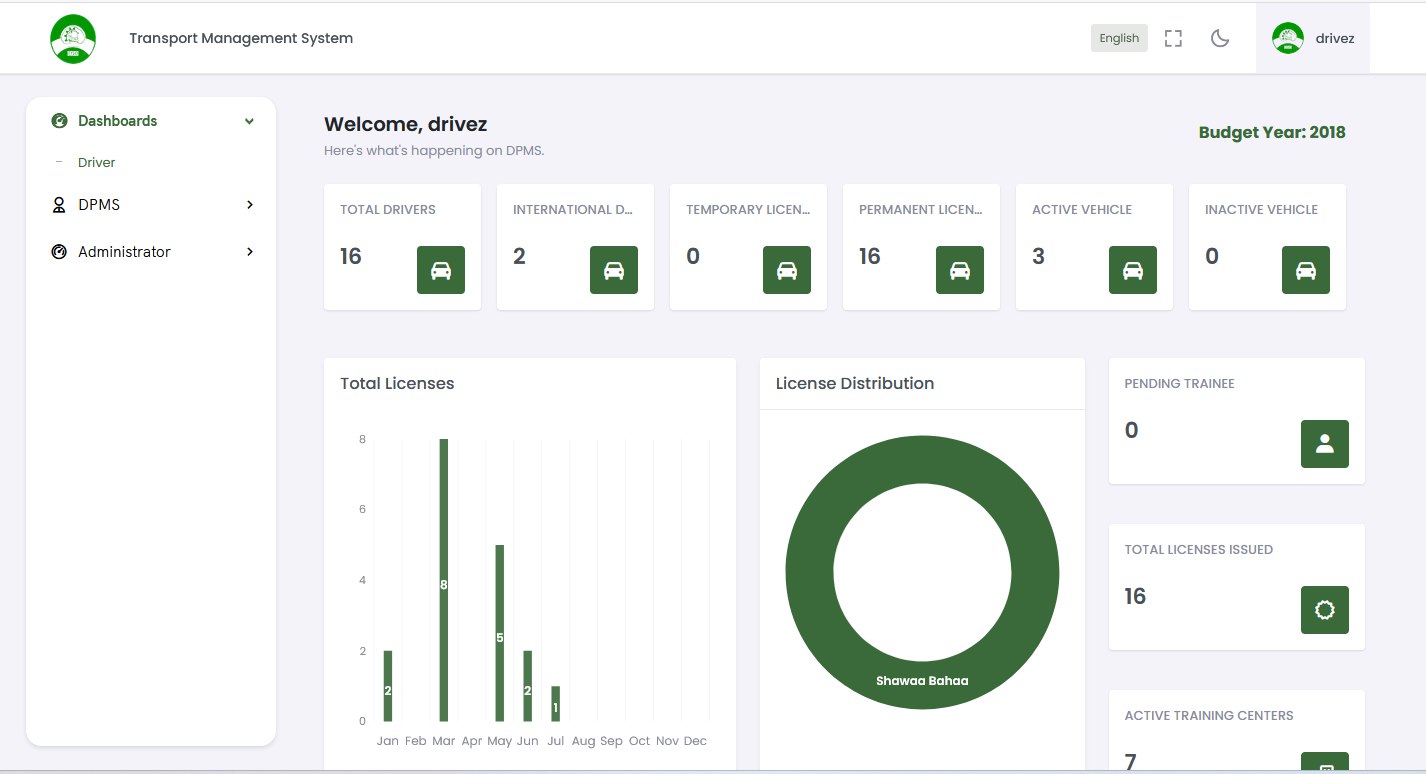Click the Temporary Licen... car icon
This screenshot has width=1426, height=774.
coord(787,270)
